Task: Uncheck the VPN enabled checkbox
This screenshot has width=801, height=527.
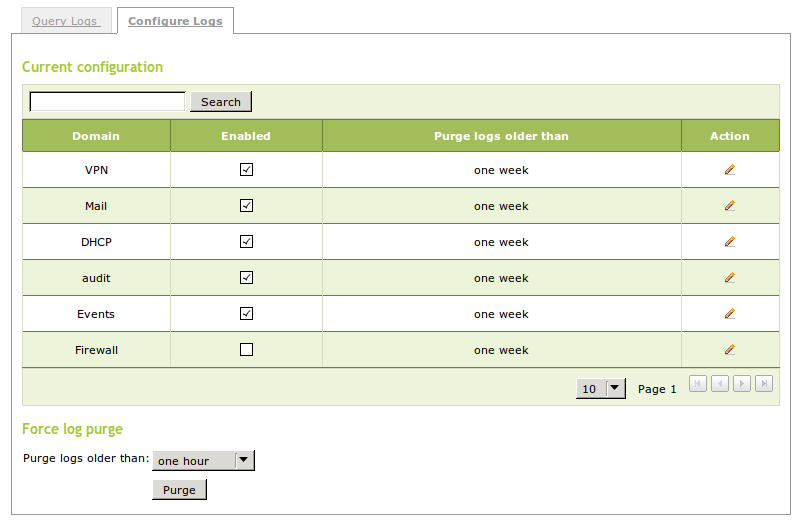Action: coord(247,170)
